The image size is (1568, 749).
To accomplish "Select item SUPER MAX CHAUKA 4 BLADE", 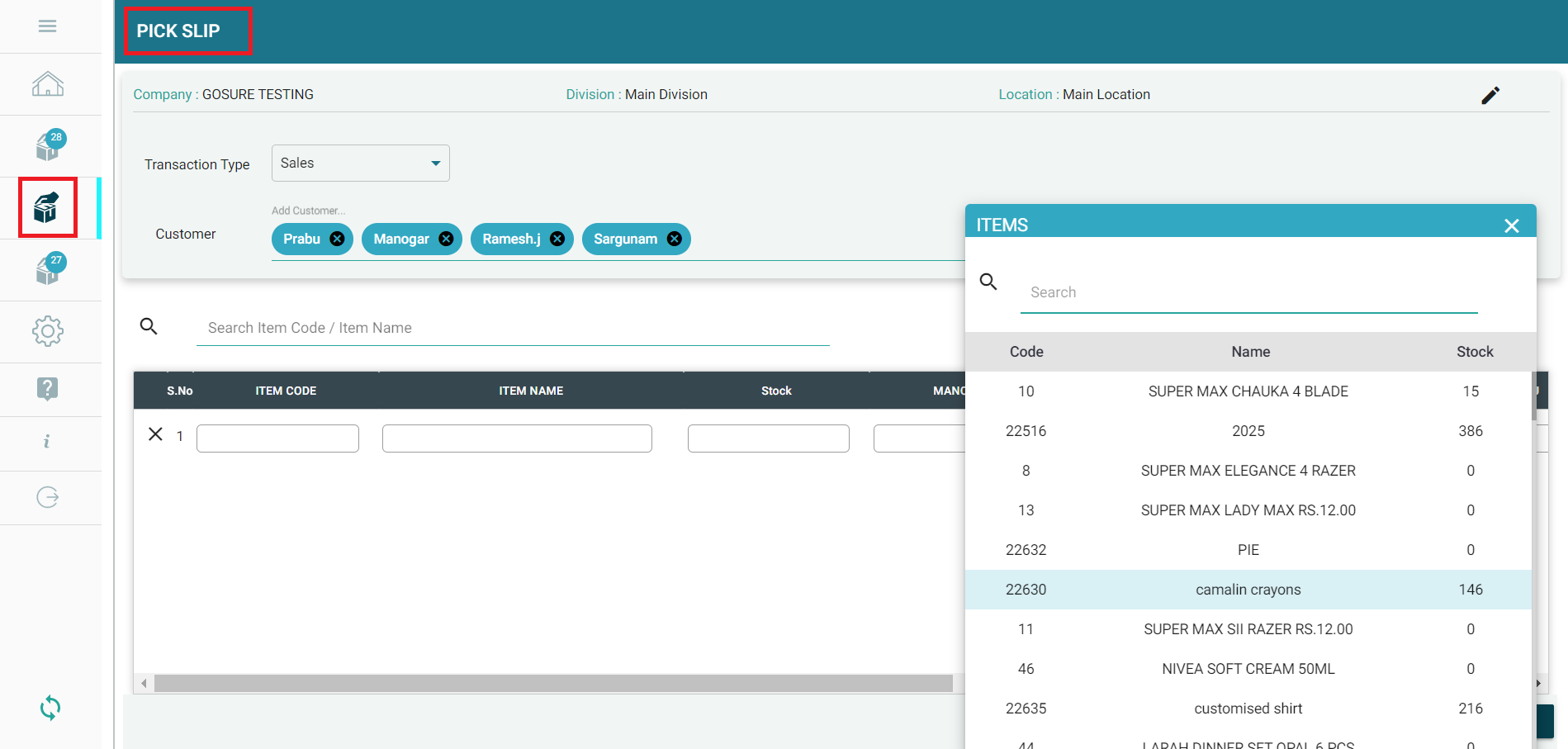I will pos(1248,391).
